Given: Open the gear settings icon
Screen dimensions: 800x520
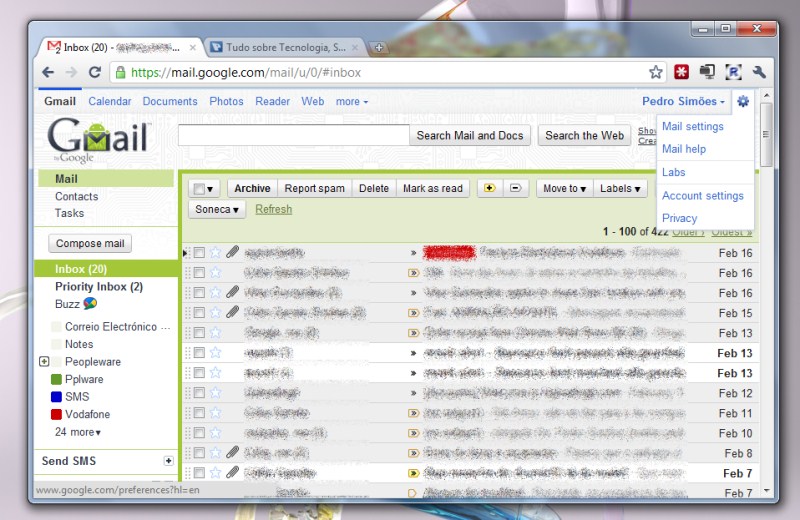Looking at the screenshot, I should point(743,101).
